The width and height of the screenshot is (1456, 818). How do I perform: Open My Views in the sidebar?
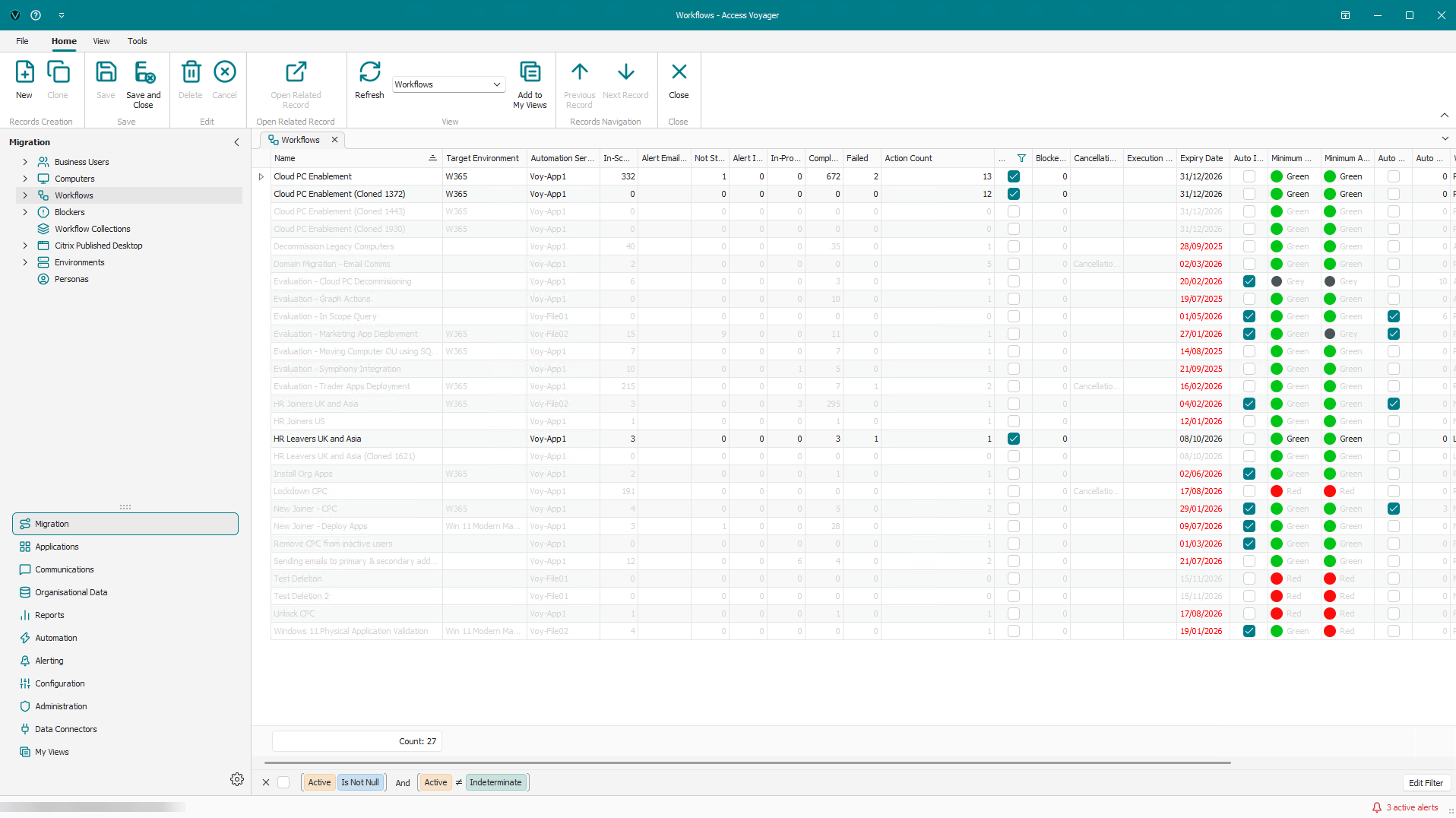coord(52,752)
